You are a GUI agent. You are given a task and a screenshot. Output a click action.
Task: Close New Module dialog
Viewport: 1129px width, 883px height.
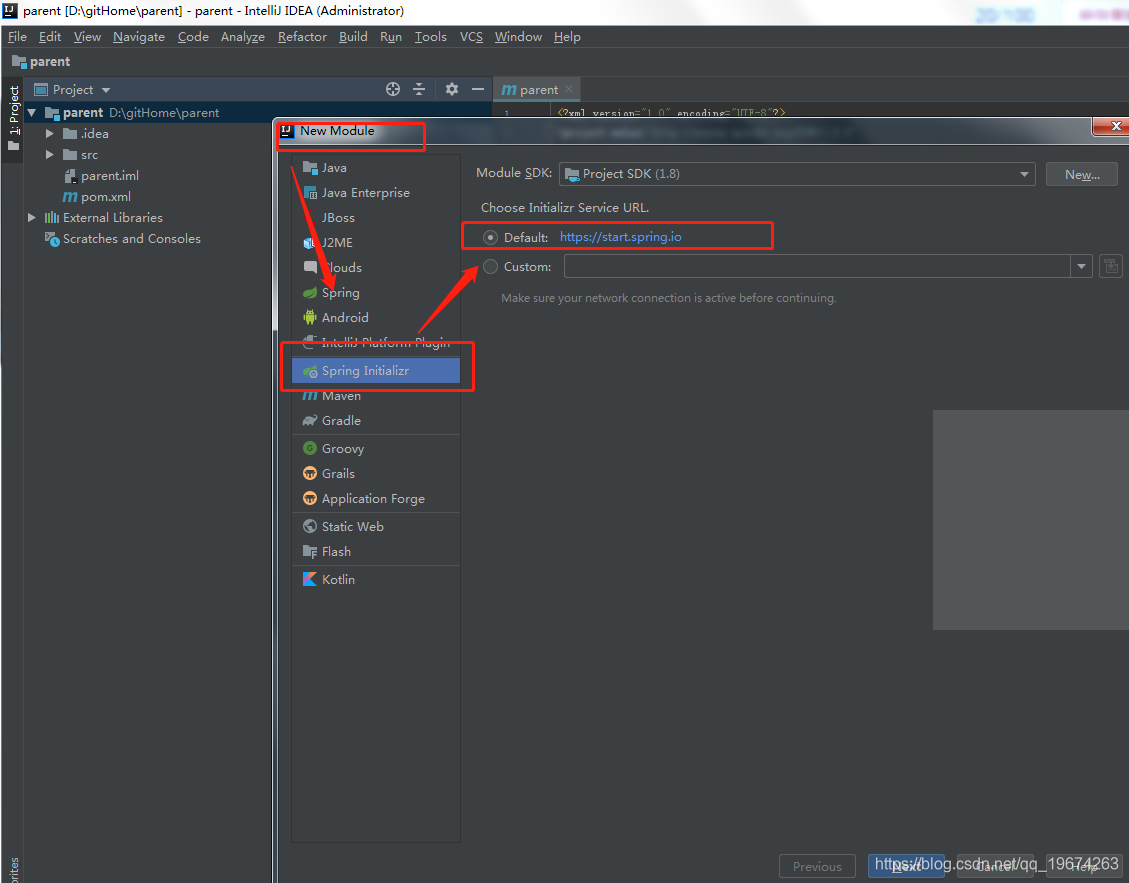[x=1115, y=126]
